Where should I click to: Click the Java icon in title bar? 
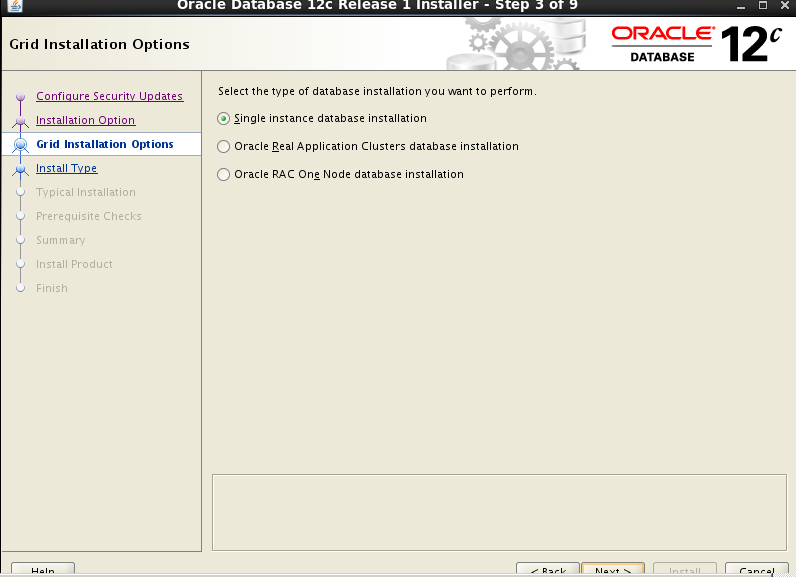click(x=15, y=6)
